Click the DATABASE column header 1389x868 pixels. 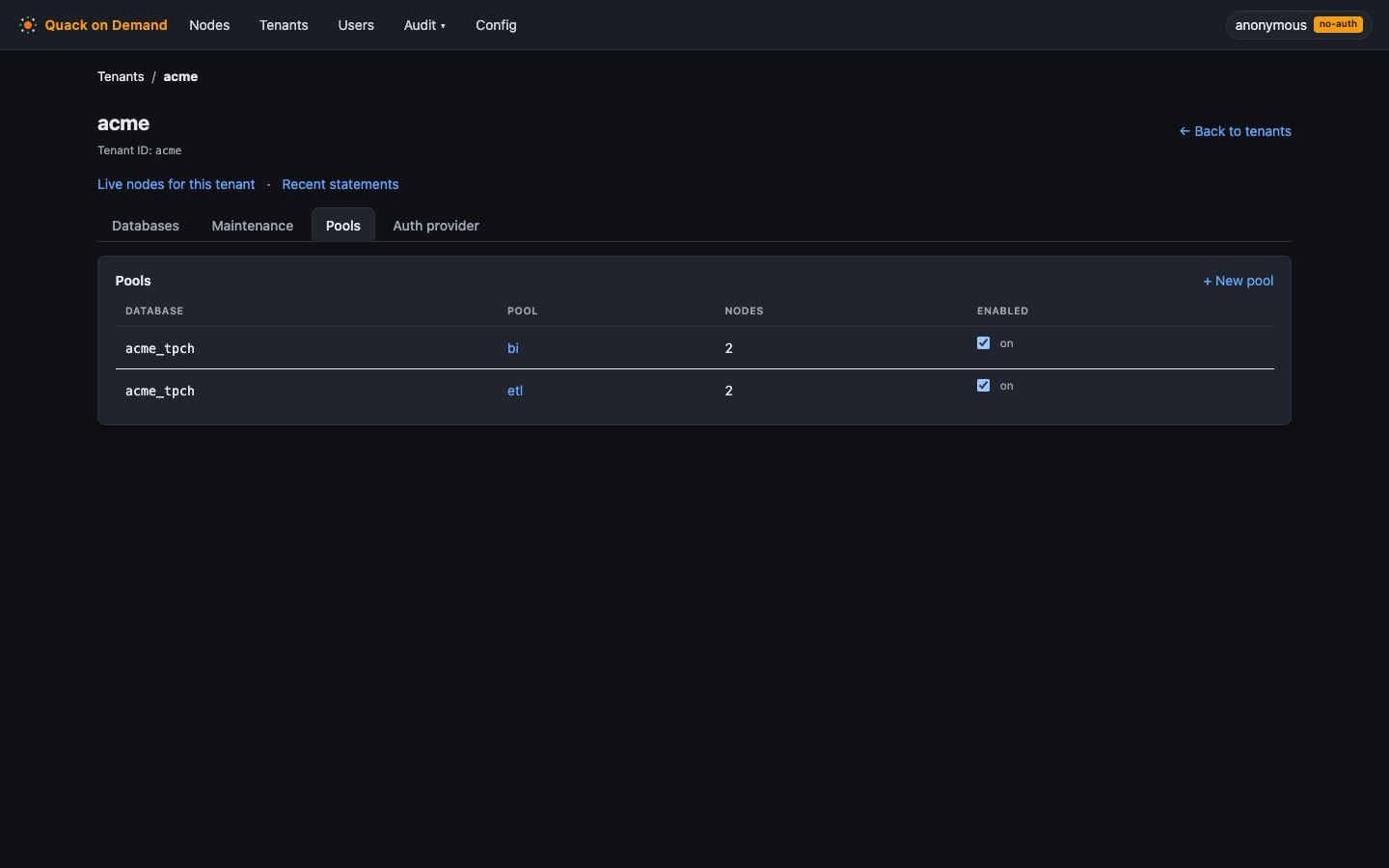[154, 311]
